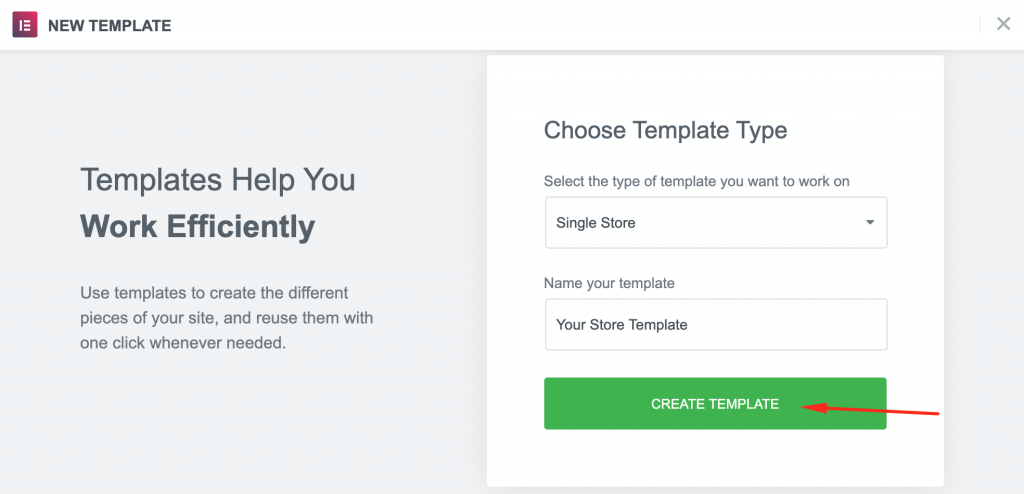Click the word 'TEMPLATE' on the green button

742,404
